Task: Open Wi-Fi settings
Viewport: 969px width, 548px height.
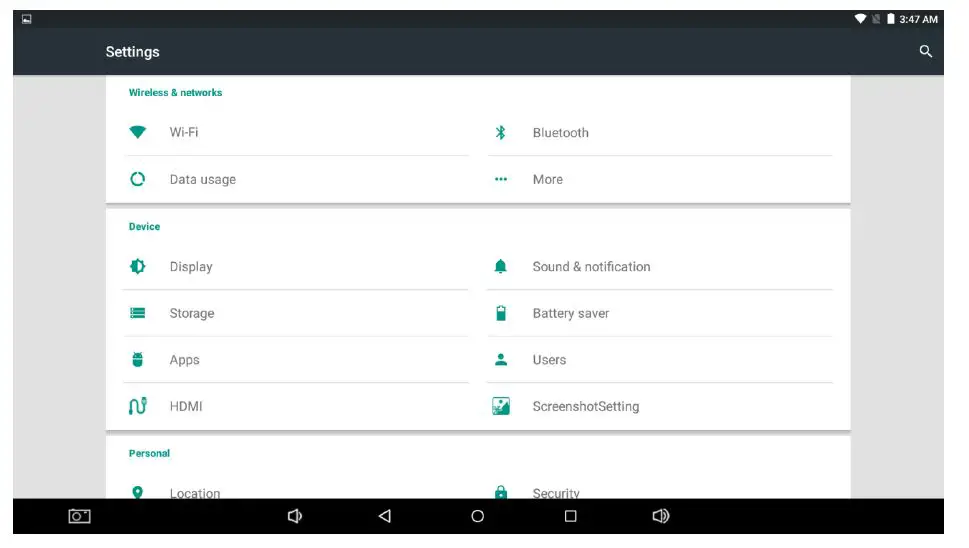Action: click(x=295, y=132)
